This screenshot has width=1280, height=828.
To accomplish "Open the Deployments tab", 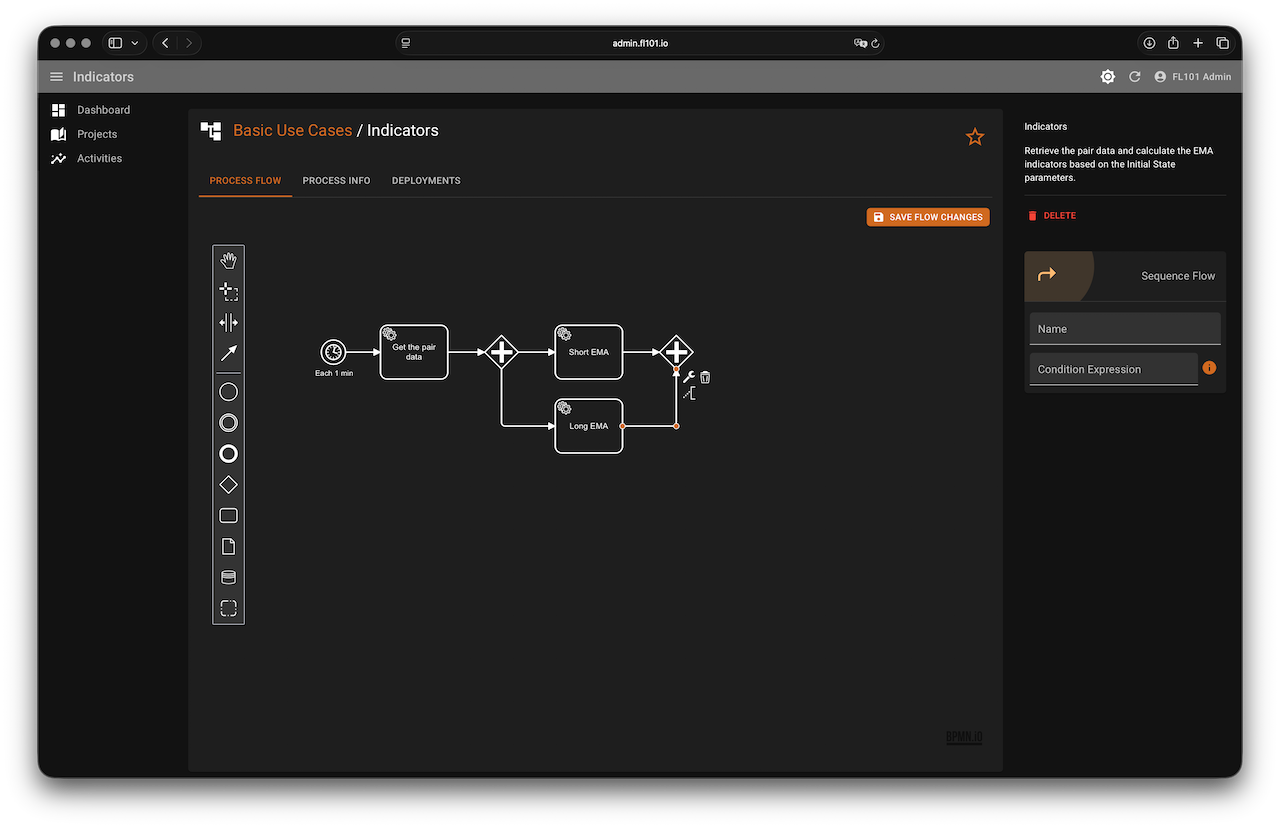I will [426, 181].
